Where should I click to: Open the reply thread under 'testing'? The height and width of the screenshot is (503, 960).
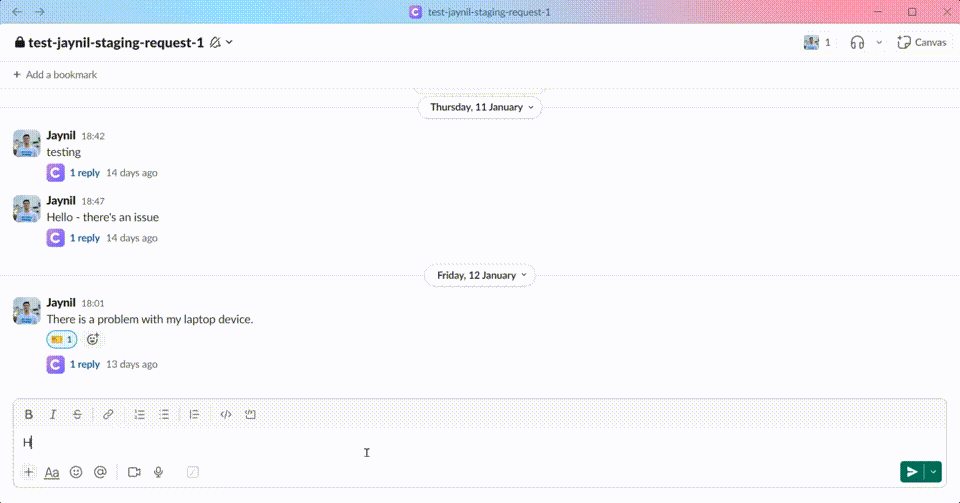pyautogui.click(x=84, y=173)
